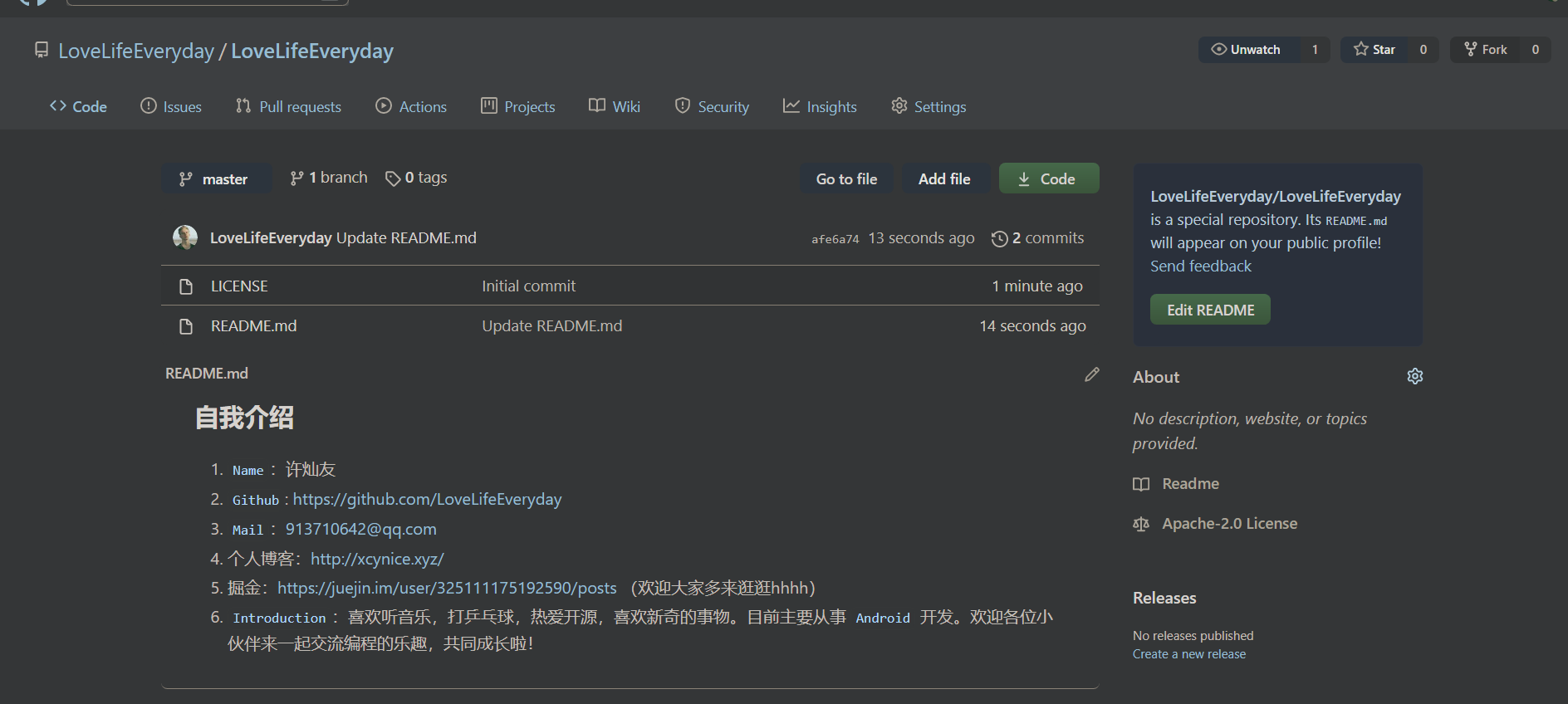
Task: Open repository Settings tab
Action: [x=929, y=106]
